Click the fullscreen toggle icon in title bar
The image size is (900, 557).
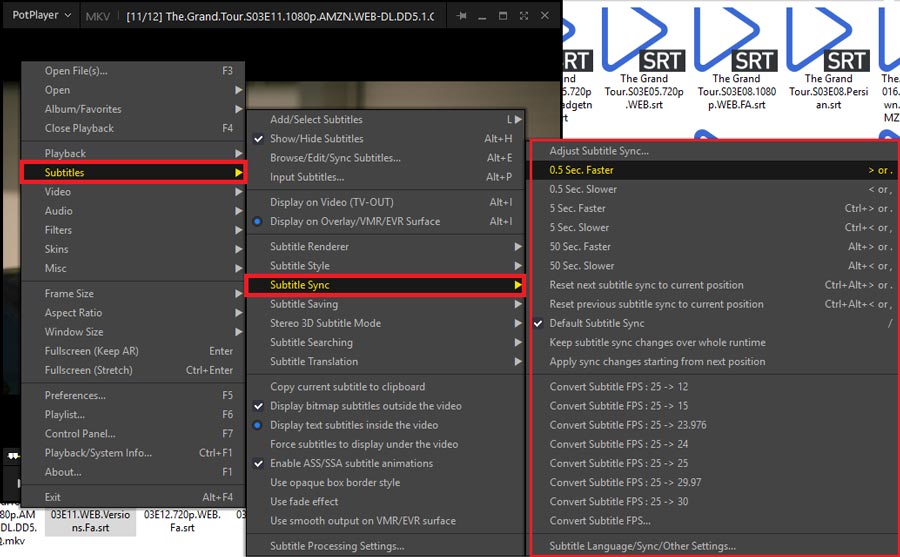point(523,16)
